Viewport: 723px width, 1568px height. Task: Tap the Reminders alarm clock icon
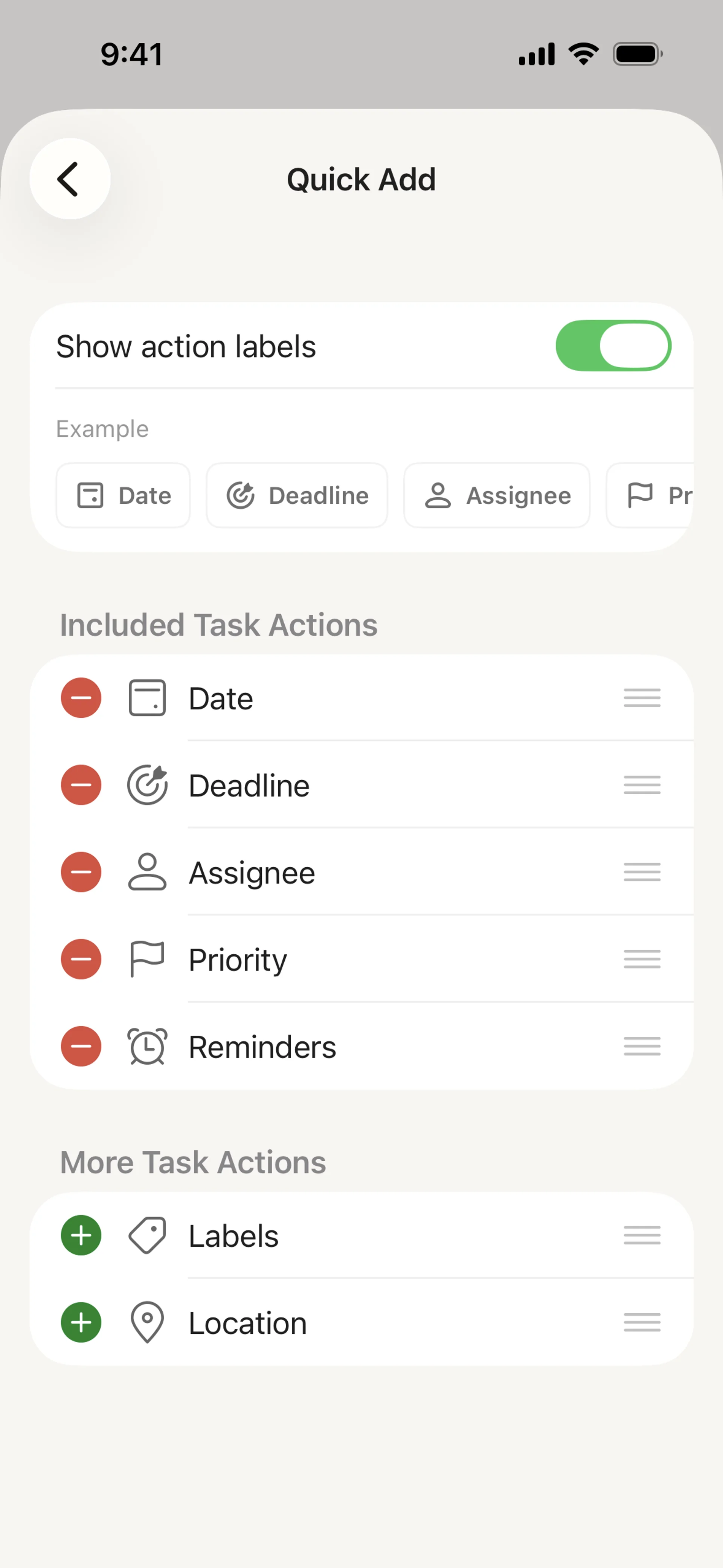pos(146,1046)
